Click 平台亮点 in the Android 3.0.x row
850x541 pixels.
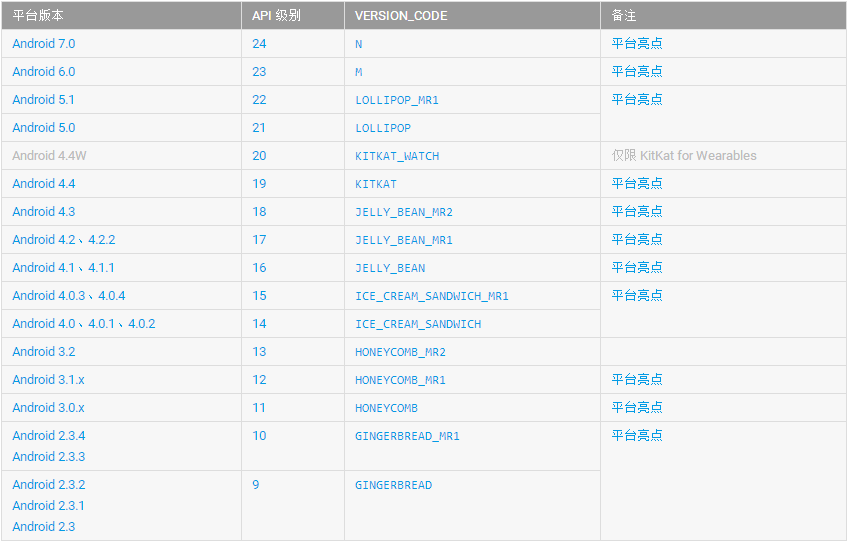tap(637, 408)
